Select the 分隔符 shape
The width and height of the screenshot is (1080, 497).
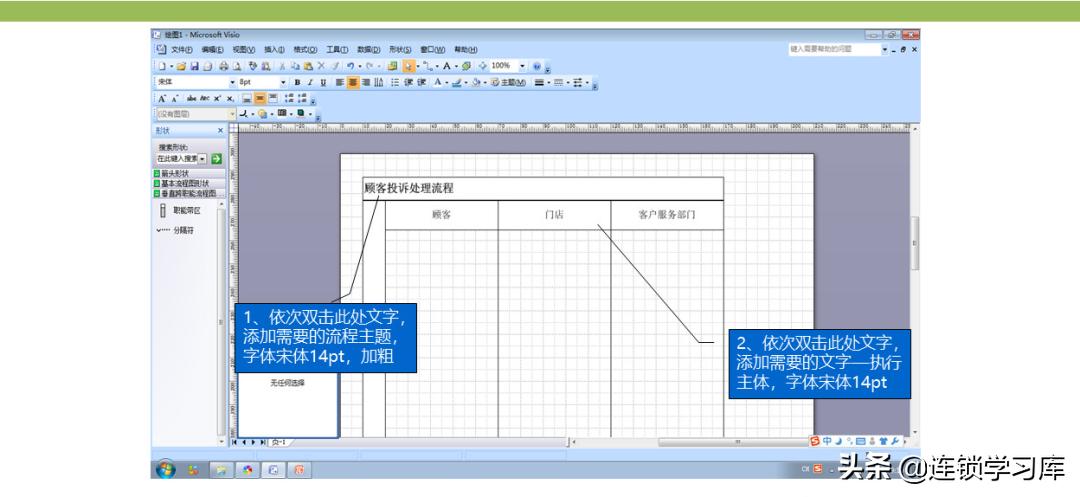click(176, 231)
